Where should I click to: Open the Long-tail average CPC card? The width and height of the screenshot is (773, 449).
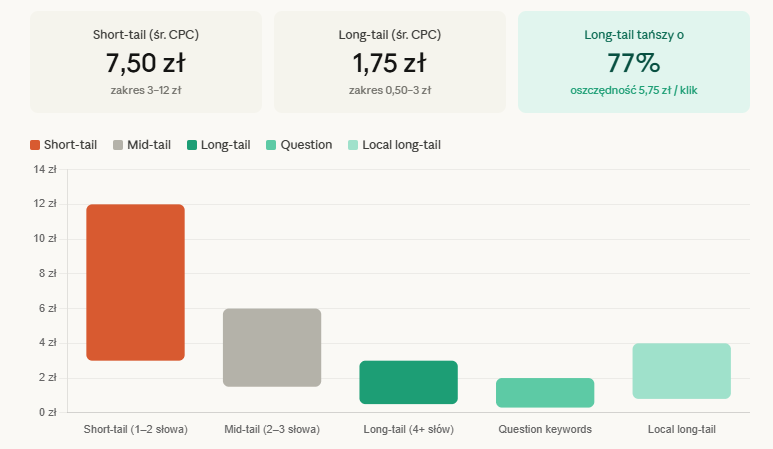389,62
